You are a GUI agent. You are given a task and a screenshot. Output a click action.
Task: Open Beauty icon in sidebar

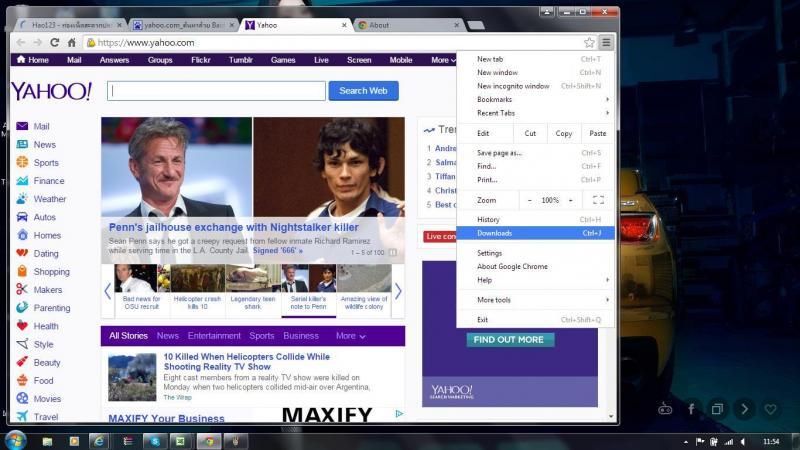pyautogui.click(x=22, y=362)
